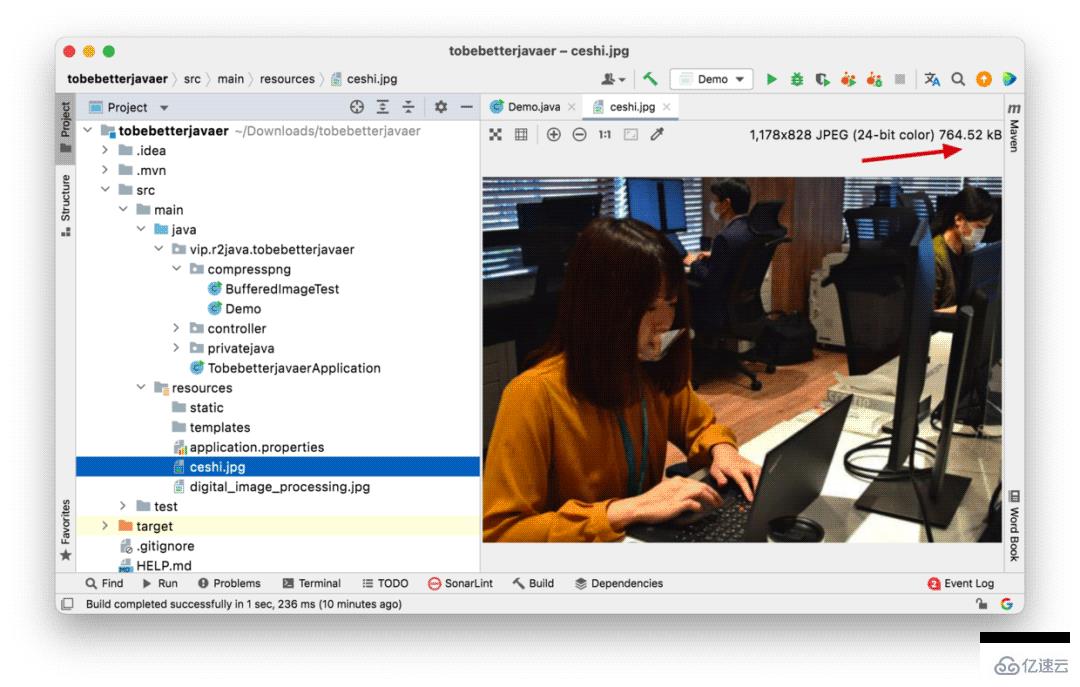Open the Terminal tool window
The height and width of the screenshot is (687, 1080).
[311, 583]
